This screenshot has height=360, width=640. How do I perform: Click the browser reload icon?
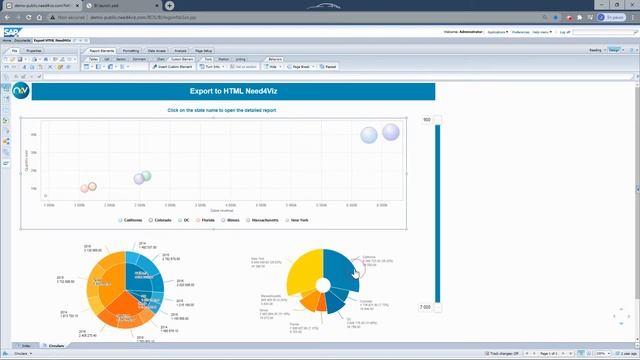(29, 18)
